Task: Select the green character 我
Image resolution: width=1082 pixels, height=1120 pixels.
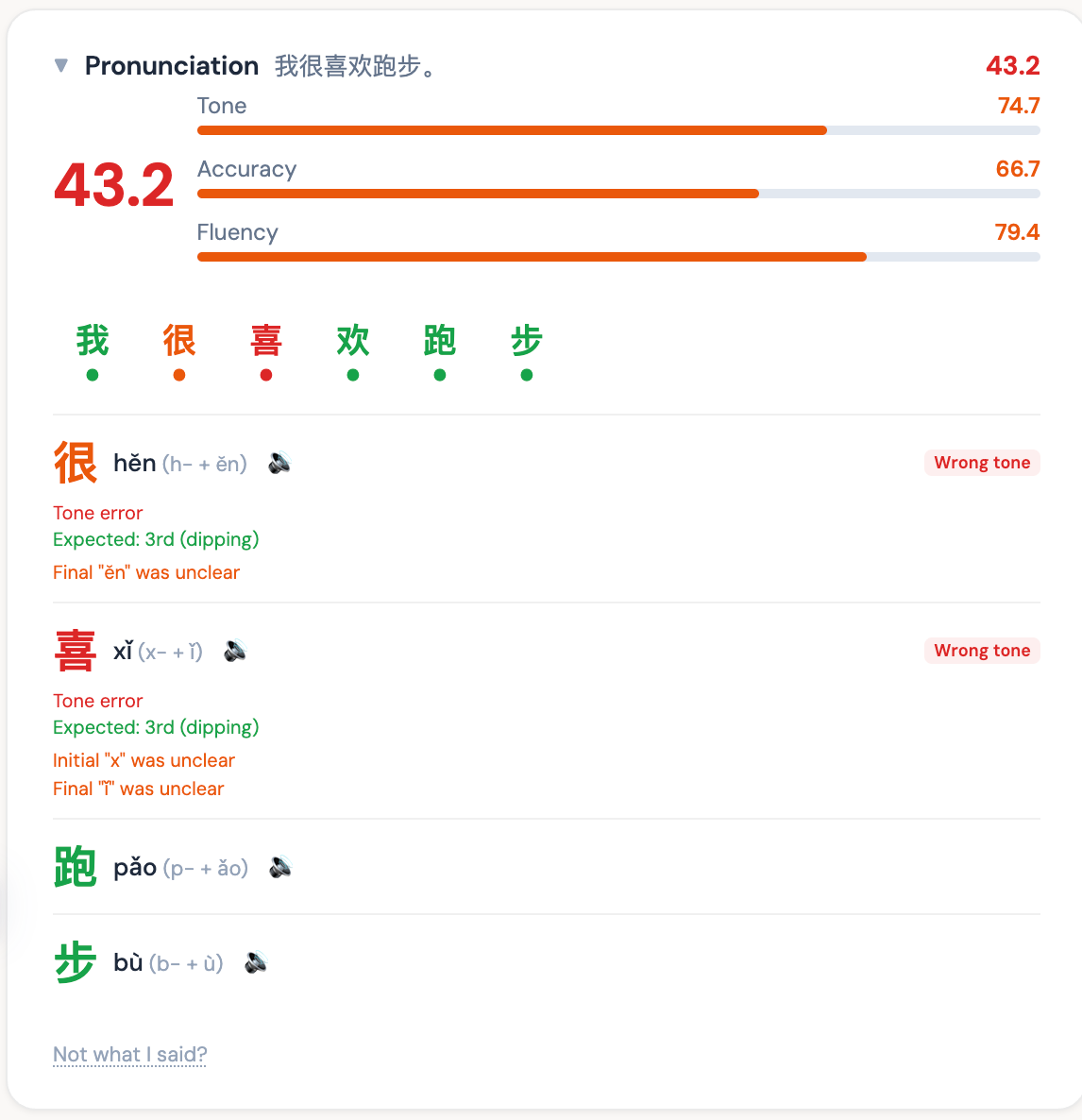Action: [93, 341]
